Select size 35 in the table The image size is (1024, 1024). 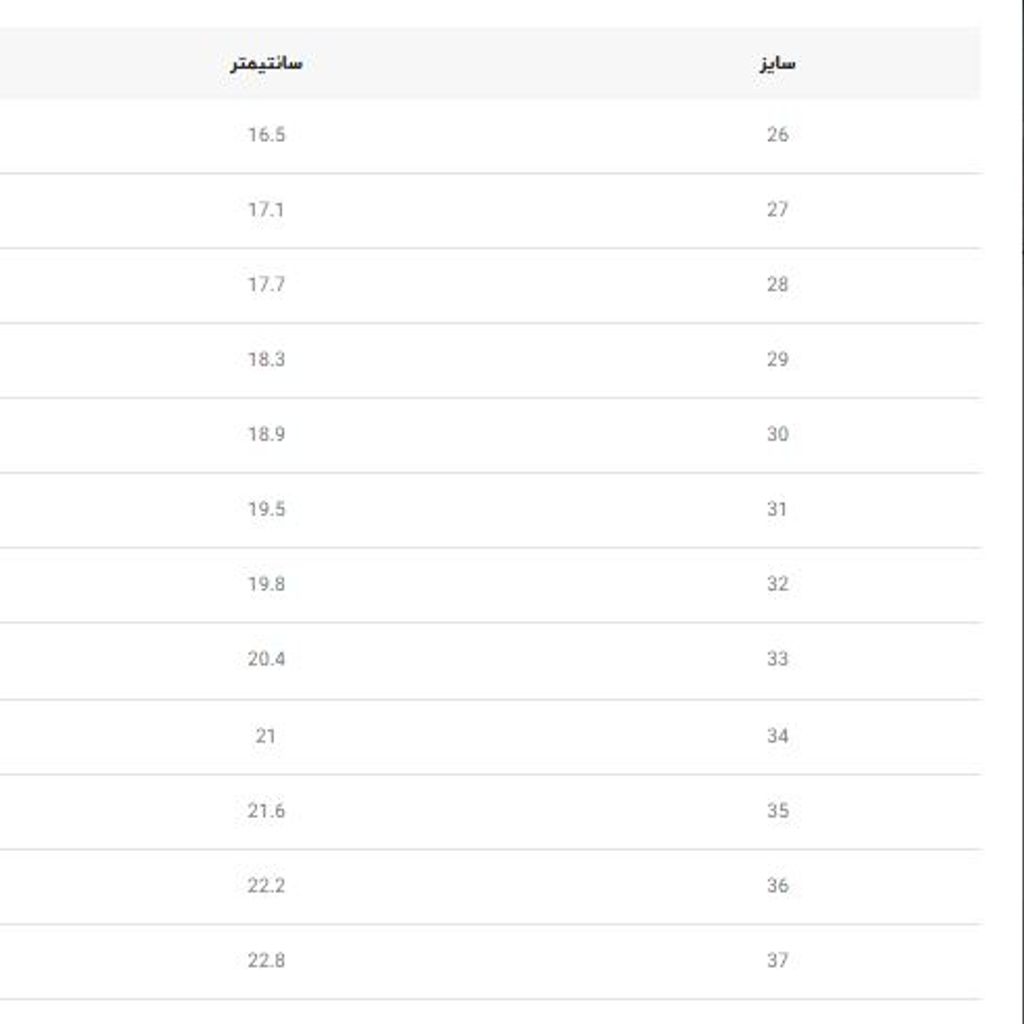click(x=777, y=811)
